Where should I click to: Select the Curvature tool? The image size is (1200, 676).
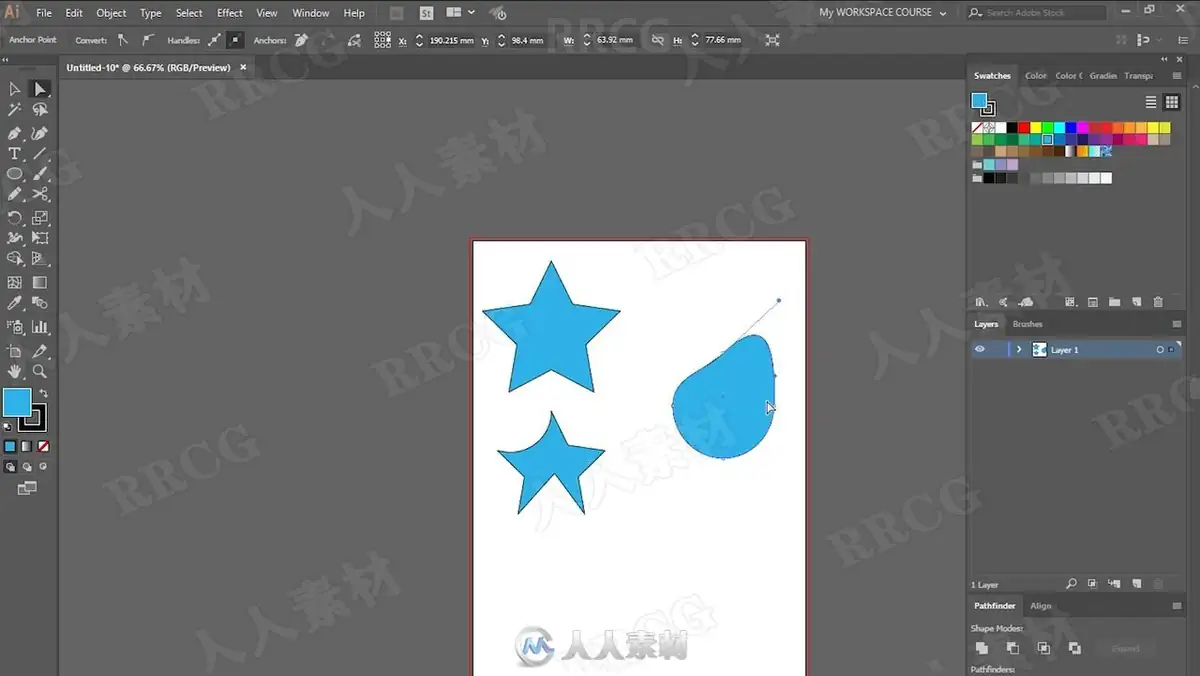click(x=40, y=133)
